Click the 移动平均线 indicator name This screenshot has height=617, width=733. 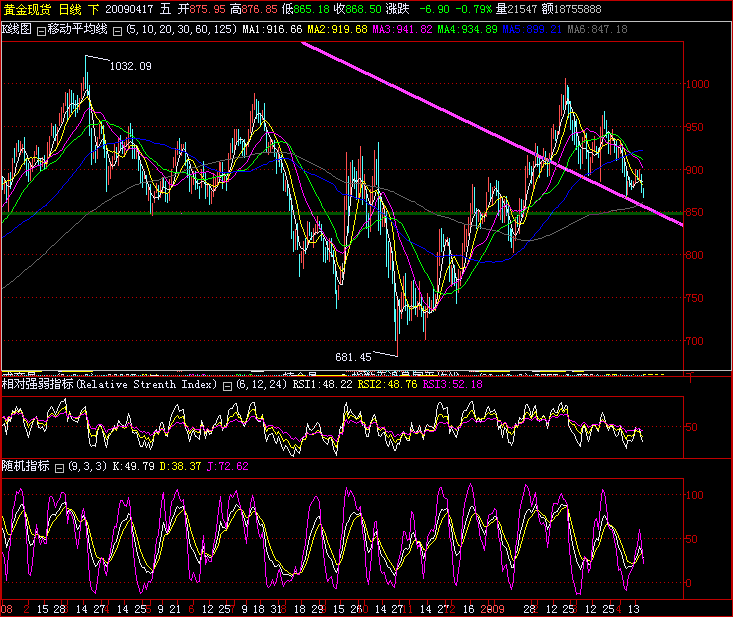[77, 29]
